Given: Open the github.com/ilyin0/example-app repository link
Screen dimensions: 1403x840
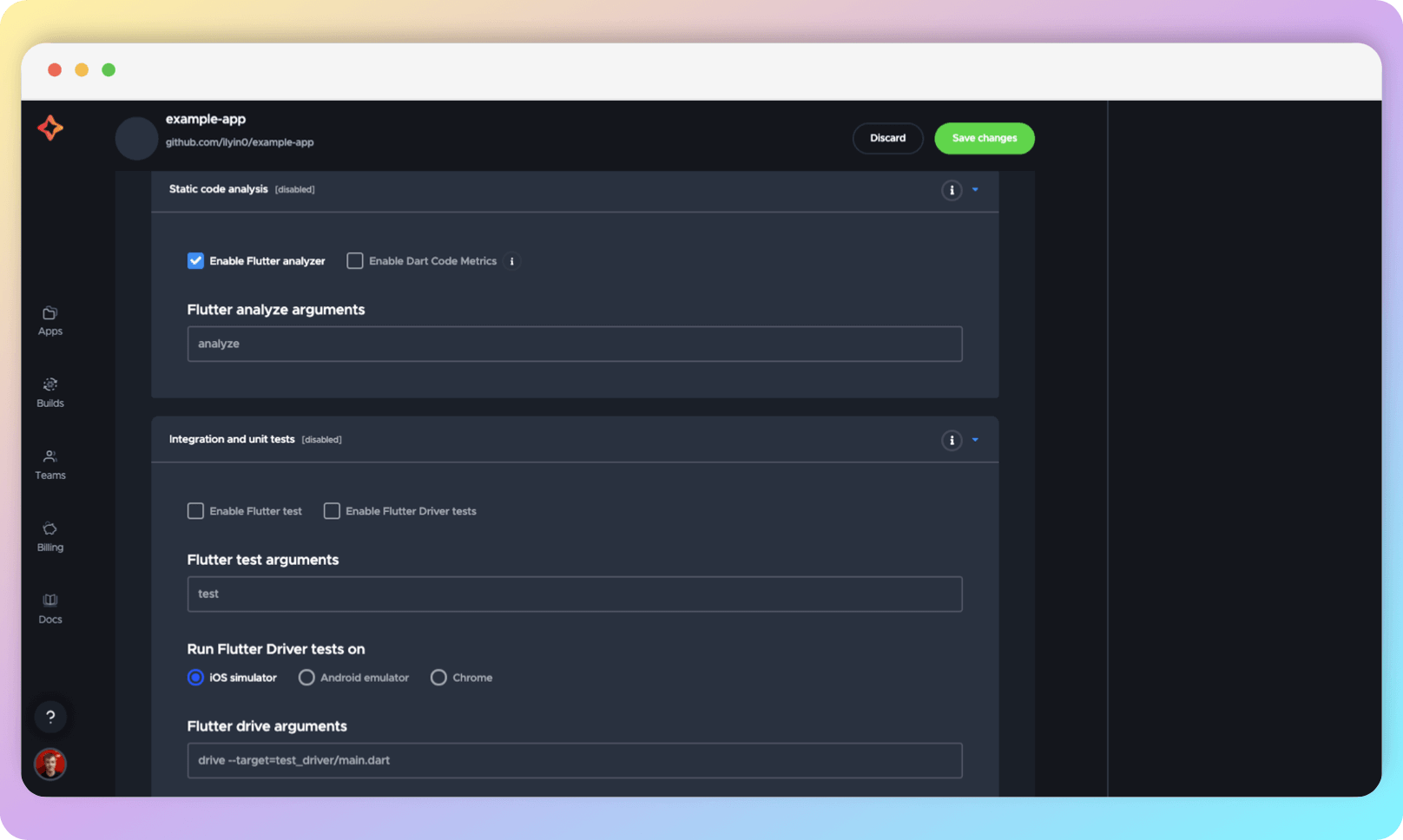Looking at the screenshot, I should coord(240,141).
